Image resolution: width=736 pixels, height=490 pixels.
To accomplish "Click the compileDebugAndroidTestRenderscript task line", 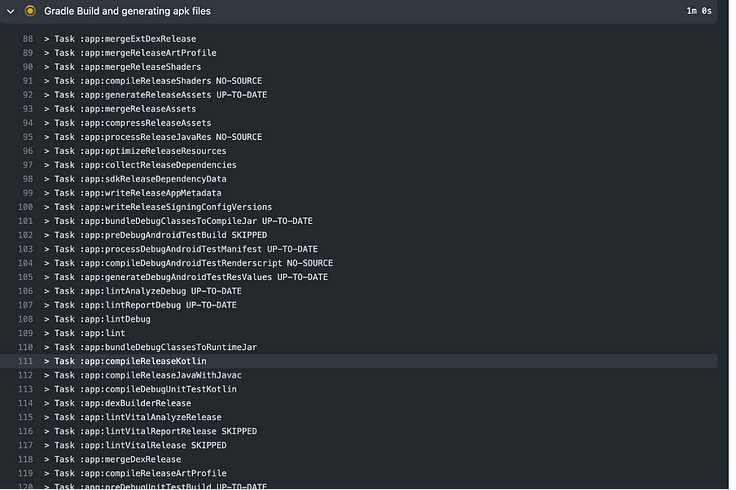I will [x=189, y=263].
